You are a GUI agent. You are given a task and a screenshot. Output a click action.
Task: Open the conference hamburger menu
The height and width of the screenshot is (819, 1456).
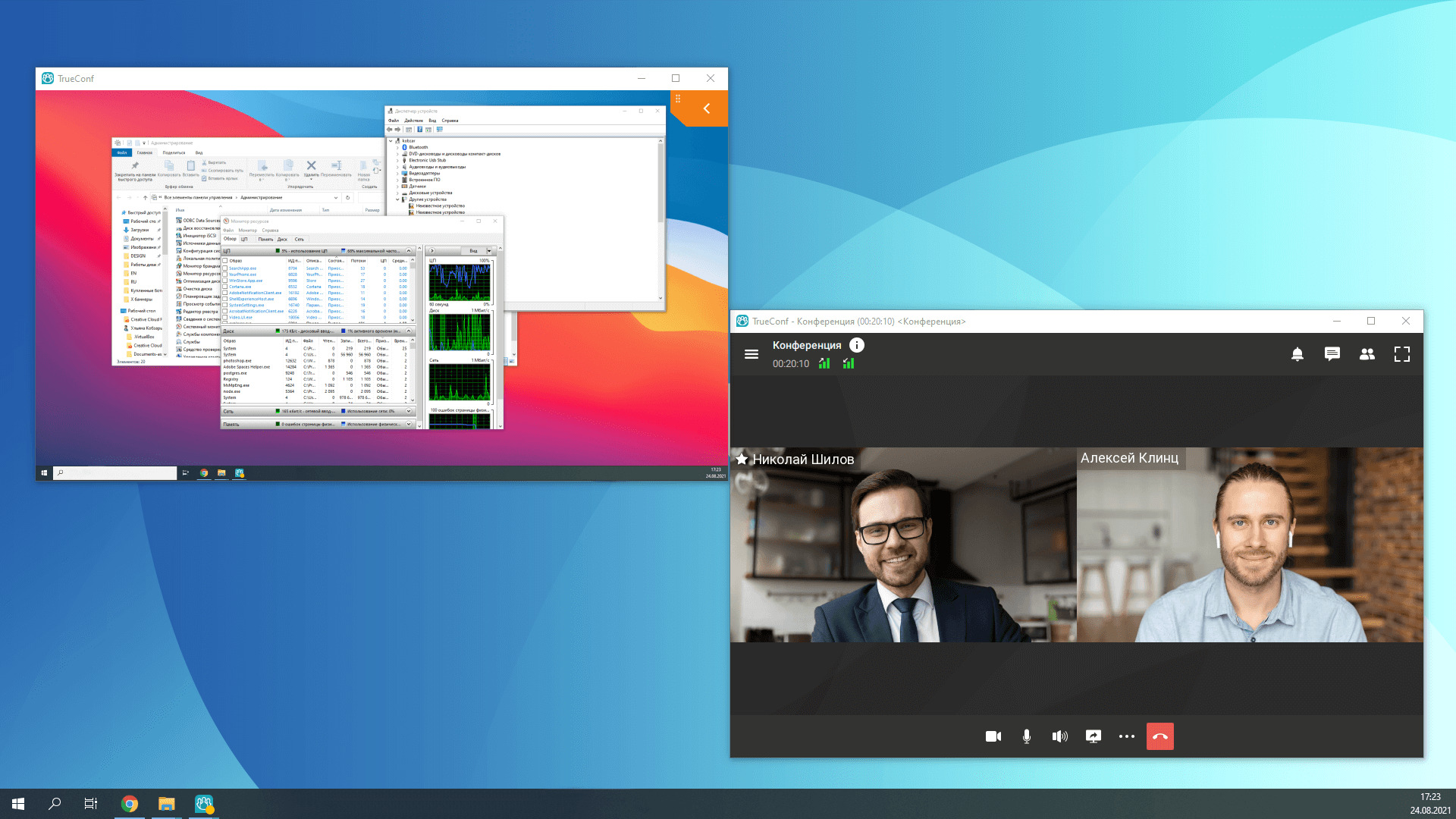(x=752, y=354)
